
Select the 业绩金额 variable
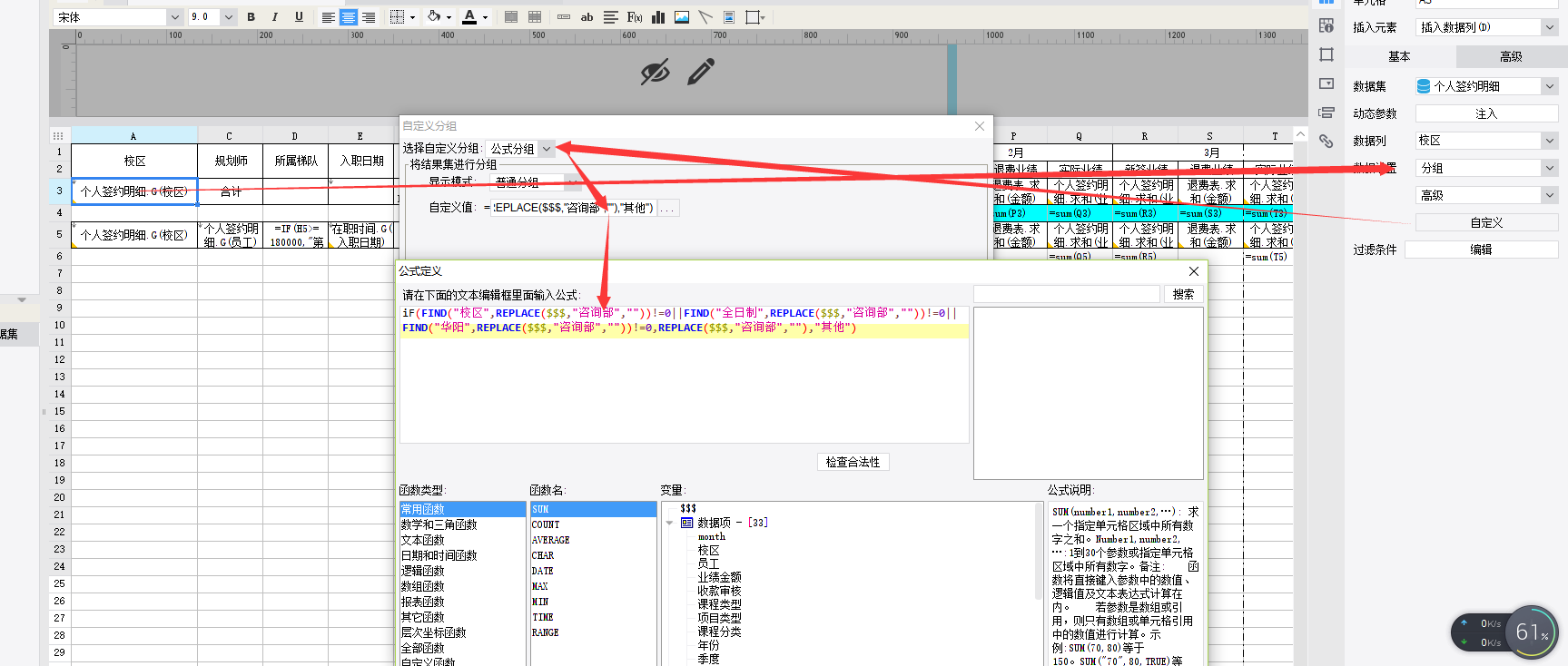[719, 577]
